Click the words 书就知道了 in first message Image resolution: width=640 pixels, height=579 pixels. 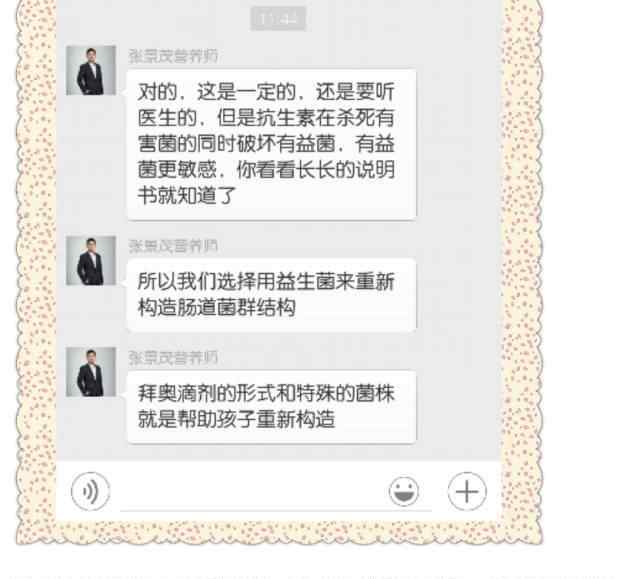pyautogui.click(x=187, y=195)
